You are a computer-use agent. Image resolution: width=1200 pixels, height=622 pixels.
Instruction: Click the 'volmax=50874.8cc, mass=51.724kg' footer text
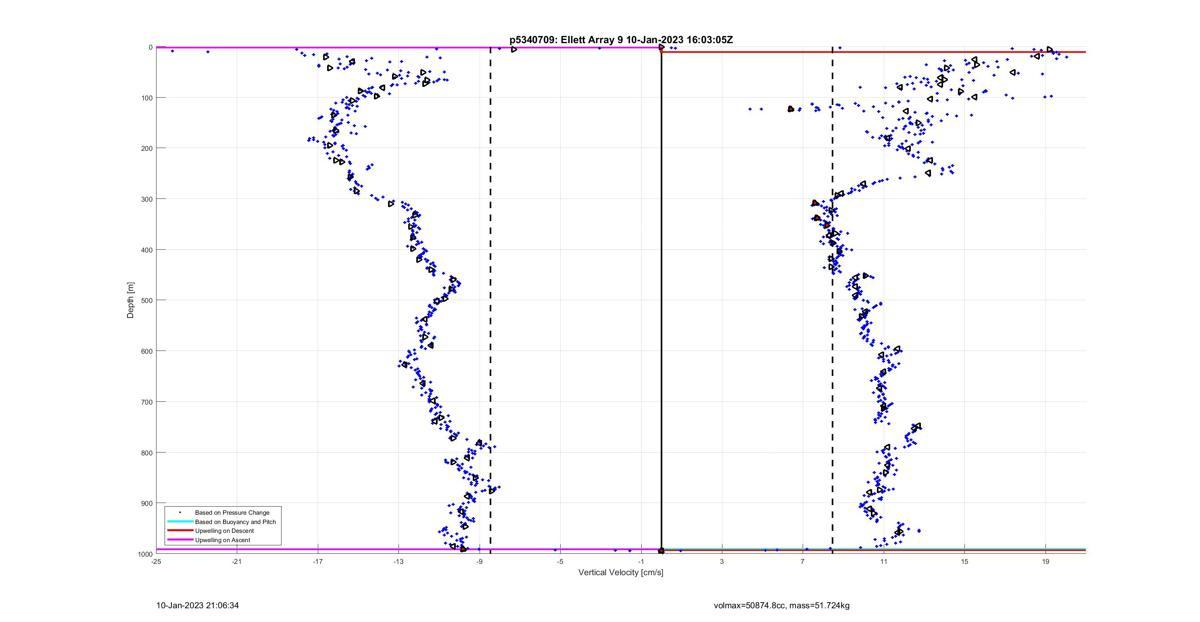tap(782, 606)
